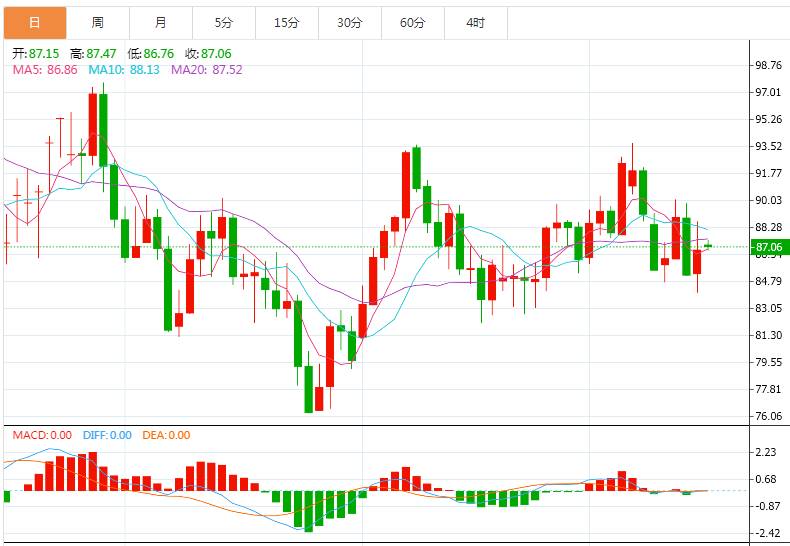Click the MA20: 87.52 label
Viewport: 790px width, 546px height.
[207, 70]
